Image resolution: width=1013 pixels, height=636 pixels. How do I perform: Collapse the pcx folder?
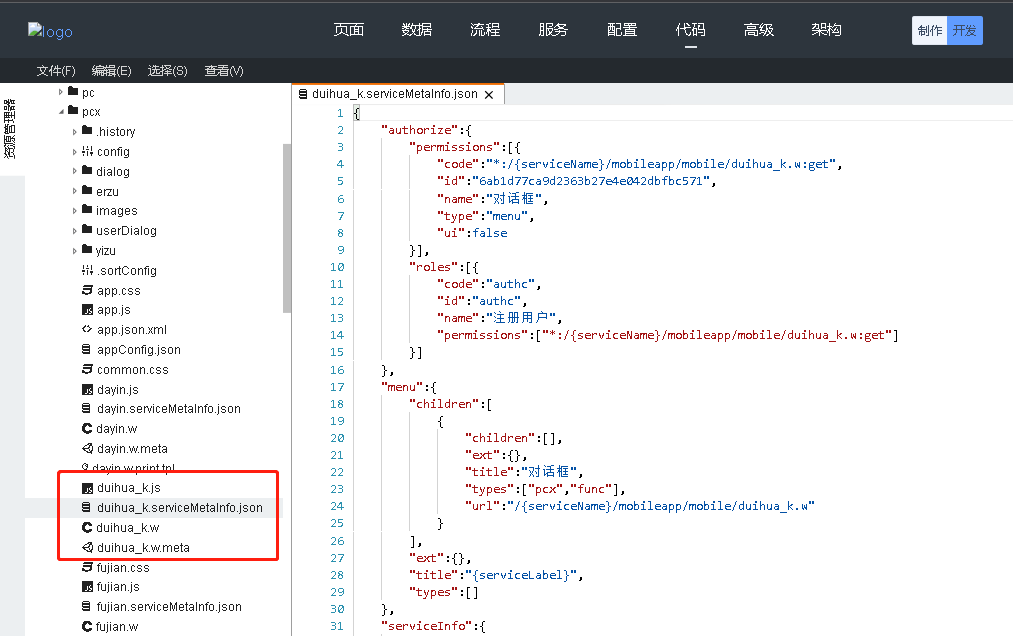click(x=61, y=112)
